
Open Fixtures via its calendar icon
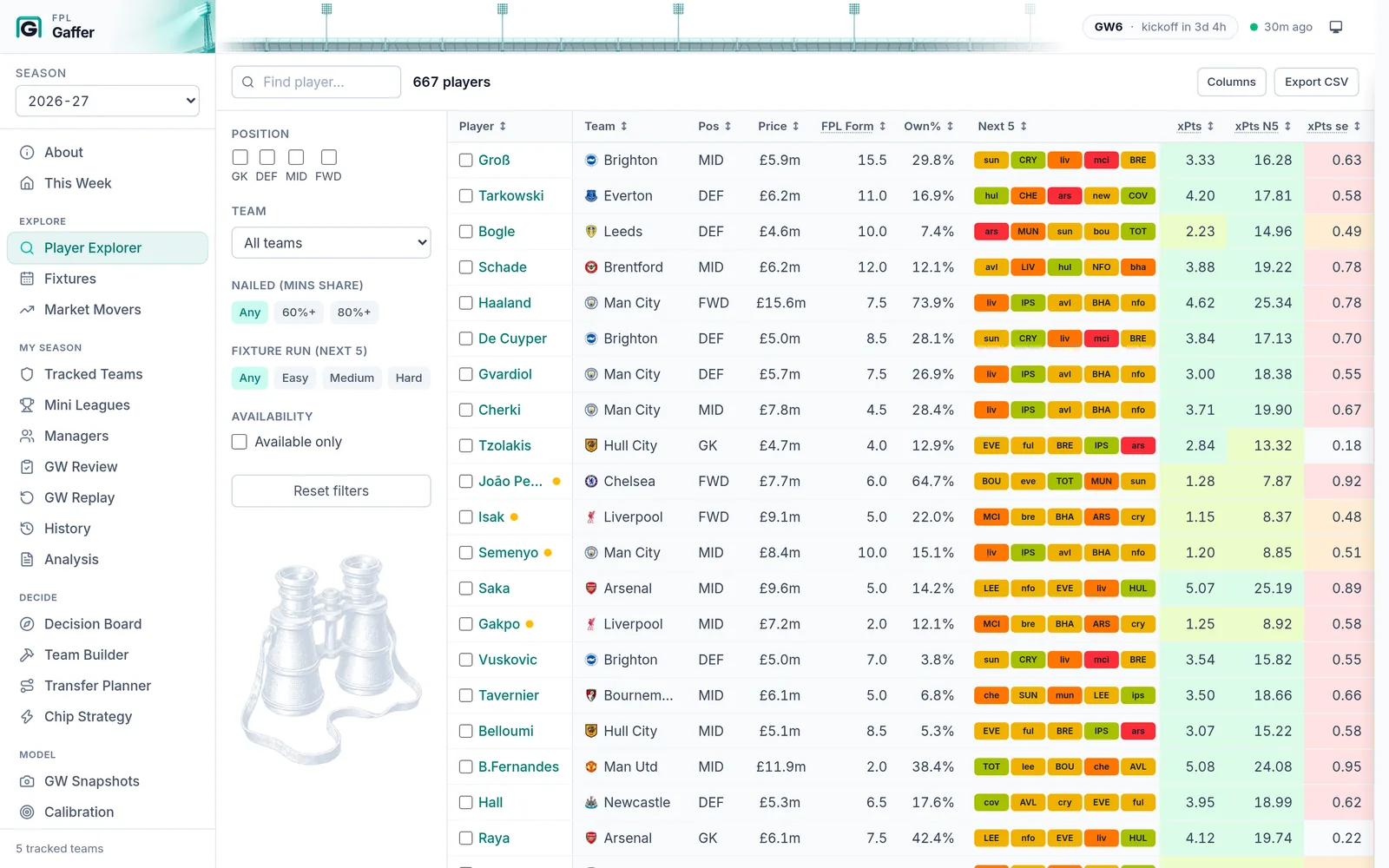click(27, 279)
